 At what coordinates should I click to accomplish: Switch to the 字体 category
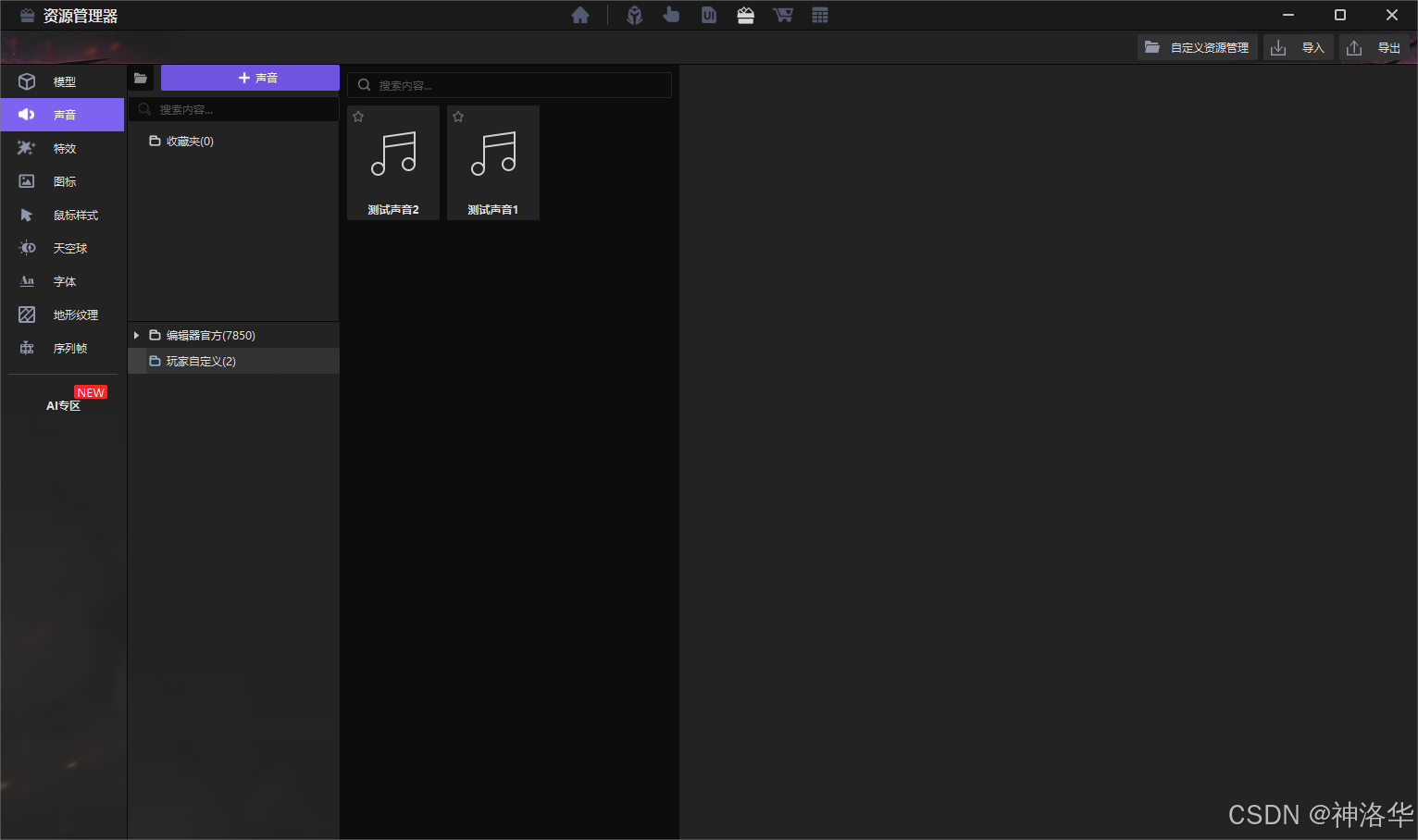[62, 281]
